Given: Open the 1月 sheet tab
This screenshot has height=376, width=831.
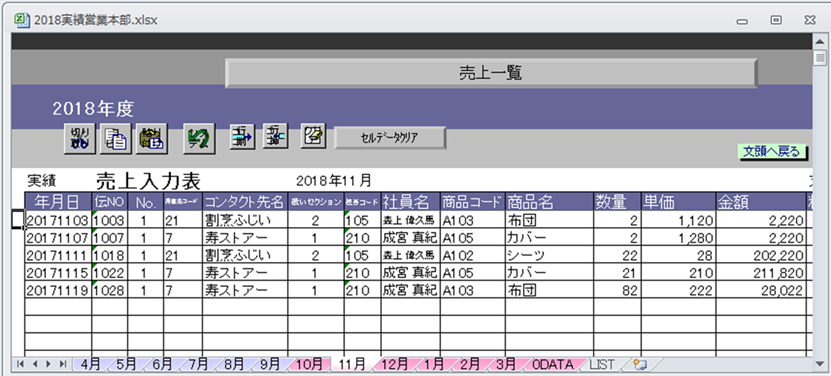Looking at the screenshot, I should point(434,364).
